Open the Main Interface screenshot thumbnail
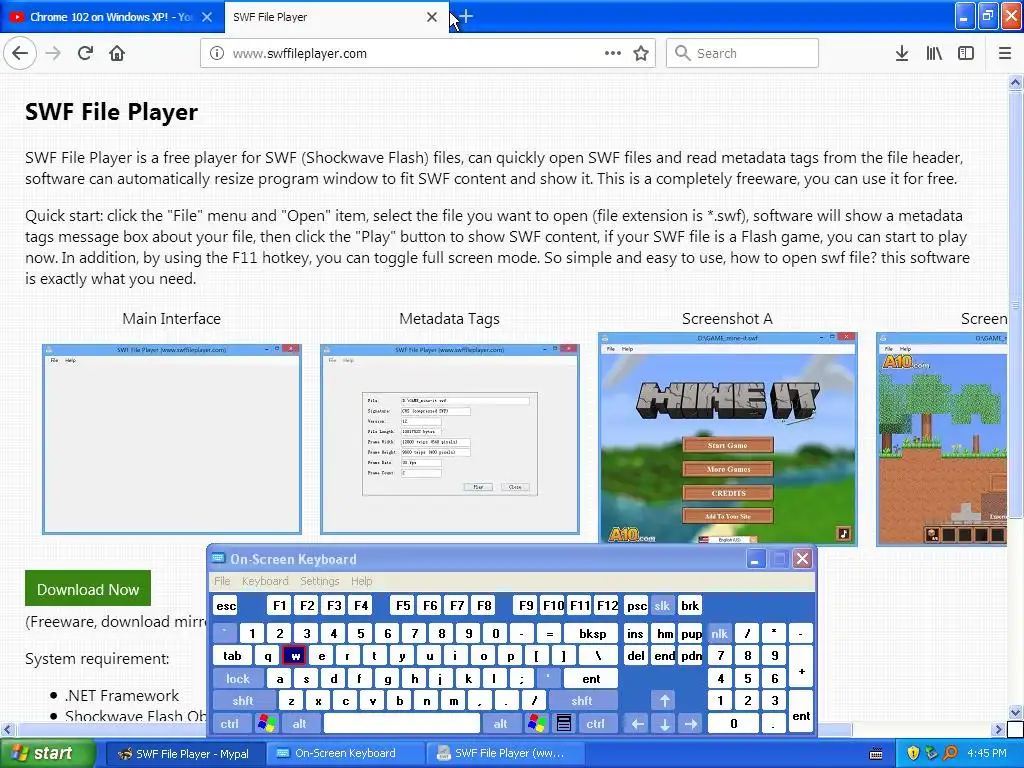The image size is (1024, 768). point(172,439)
